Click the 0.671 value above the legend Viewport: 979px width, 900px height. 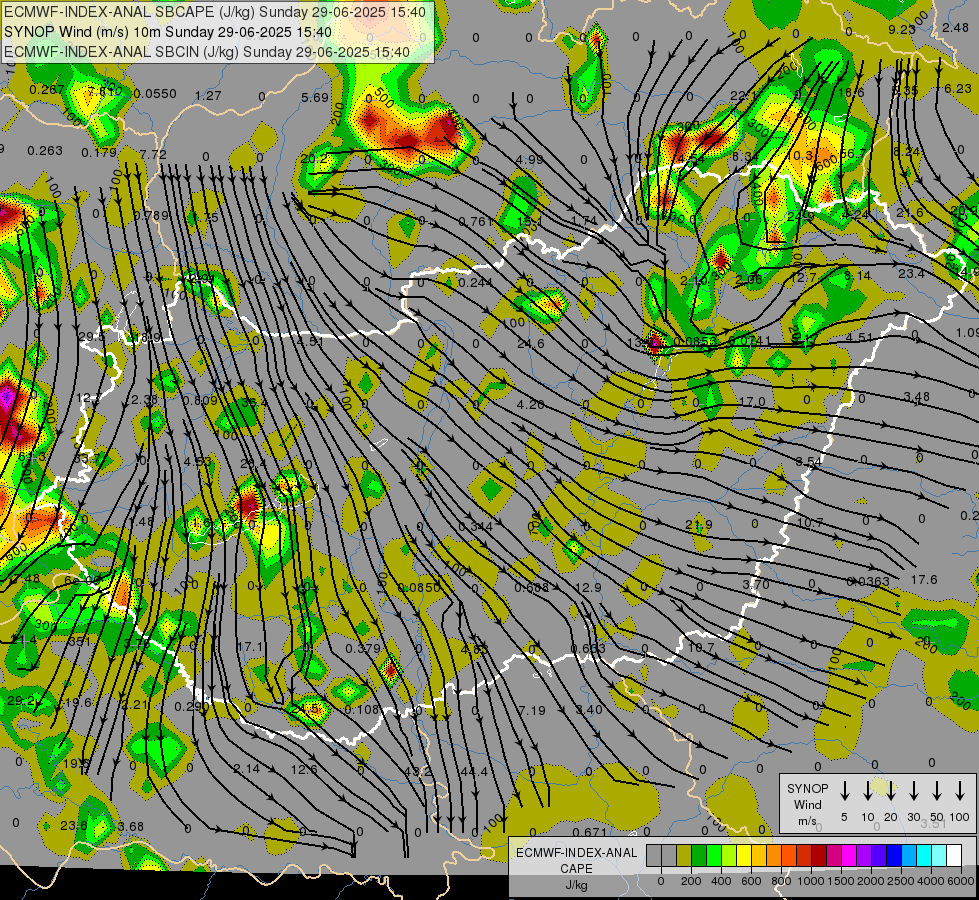click(x=589, y=832)
